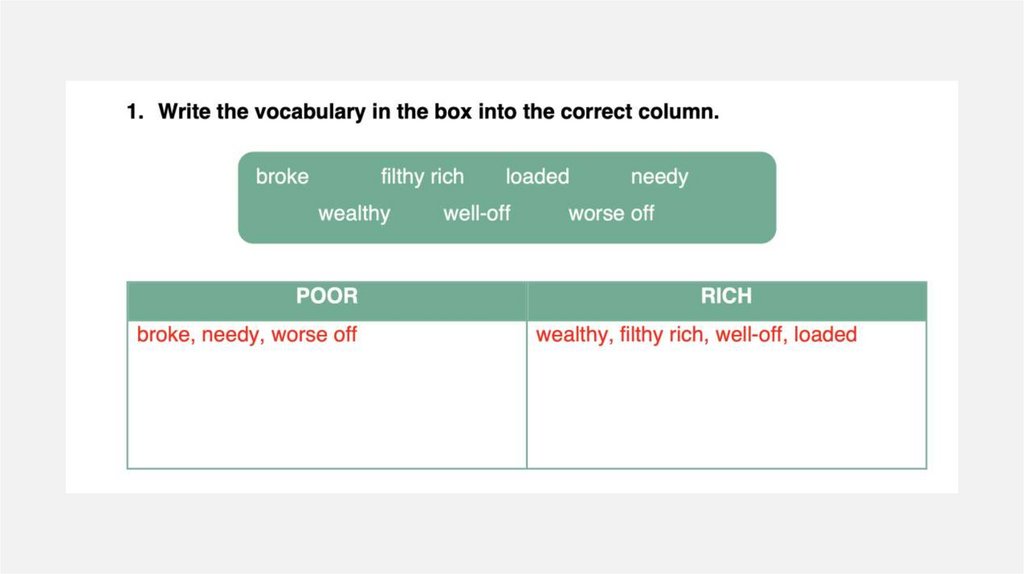The height and width of the screenshot is (574, 1024).
Task: Select the word "broke" in the green box
Action: [x=282, y=177]
